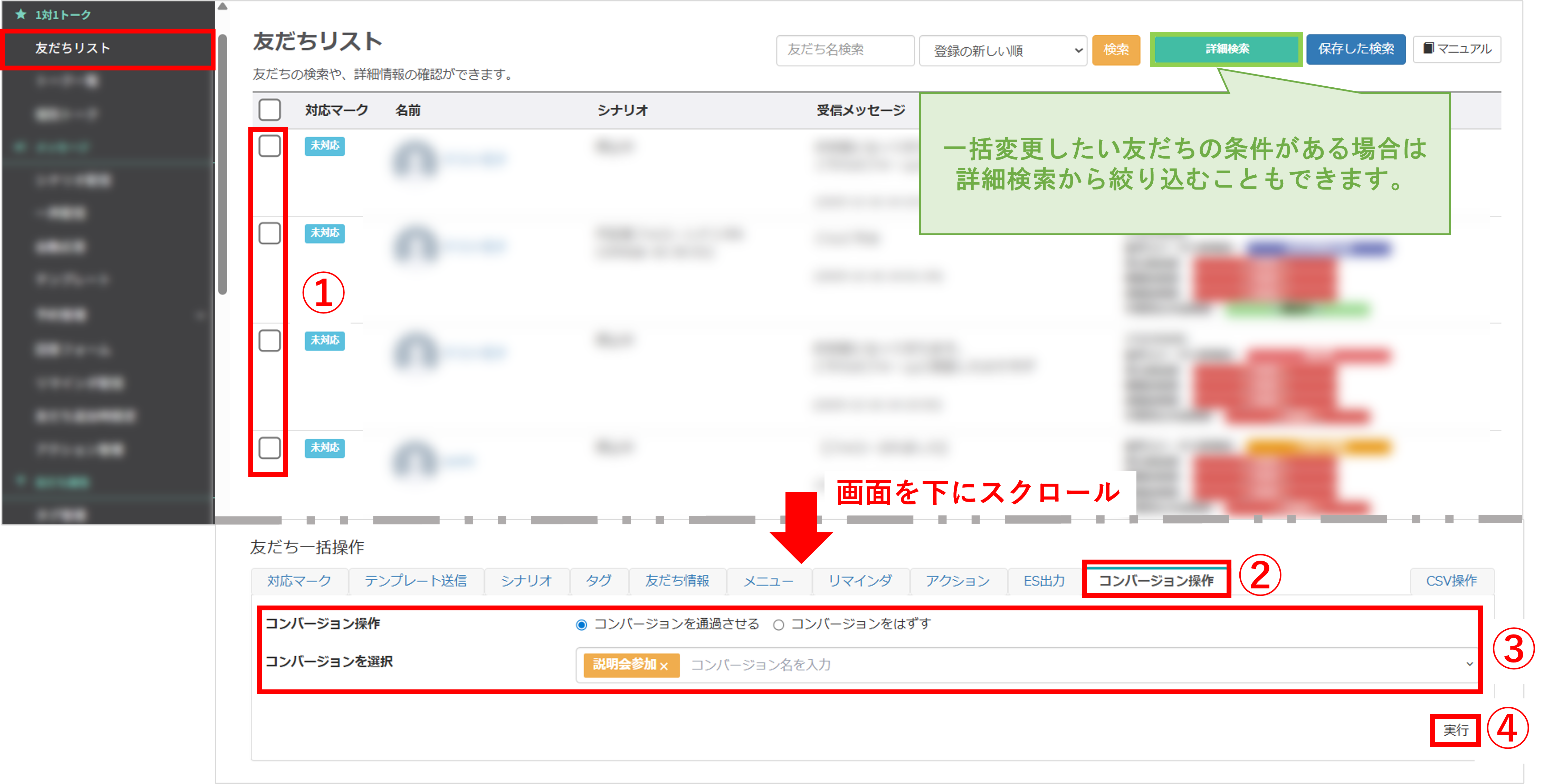The height and width of the screenshot is (784, 1563).
Task: Click the green 詳細検索 button
Action: pos(1226,49)
